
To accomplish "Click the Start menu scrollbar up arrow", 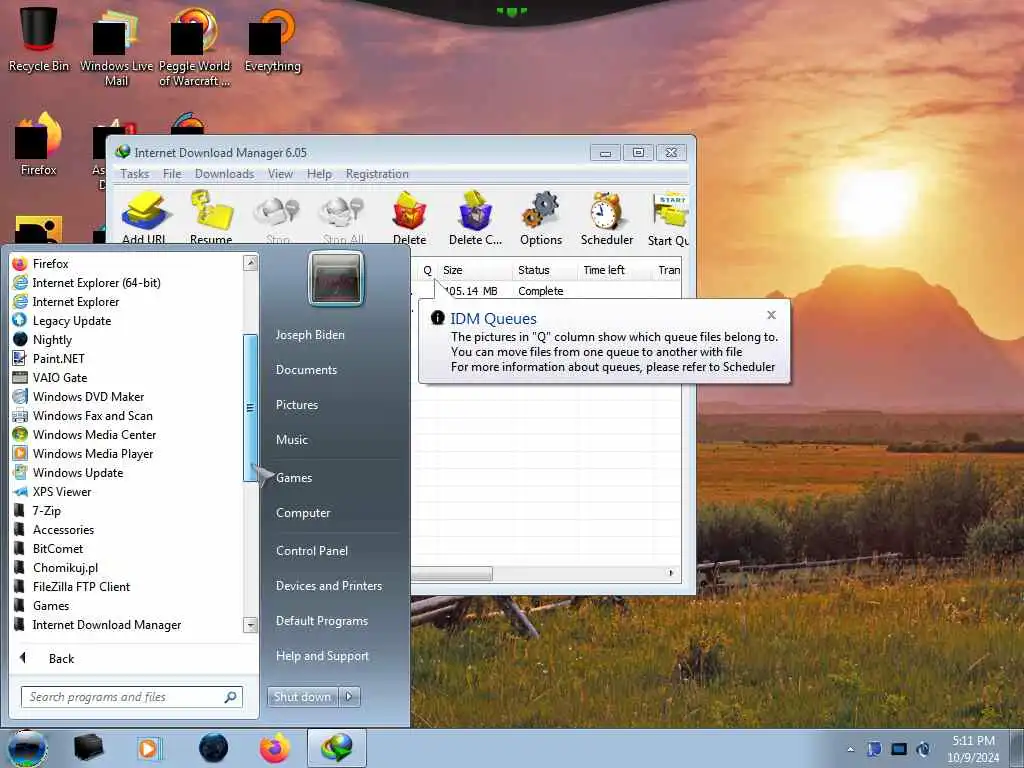I will (250, 263).
